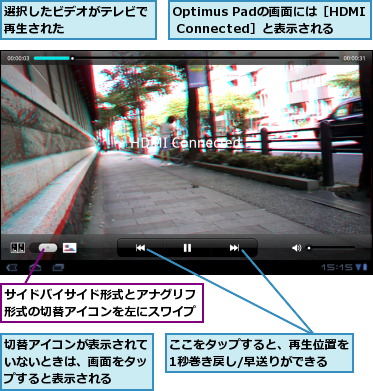This screenshot has width=373, height=391.
Task: Mute with the speaker volume icon
Action: click(296, 248)
